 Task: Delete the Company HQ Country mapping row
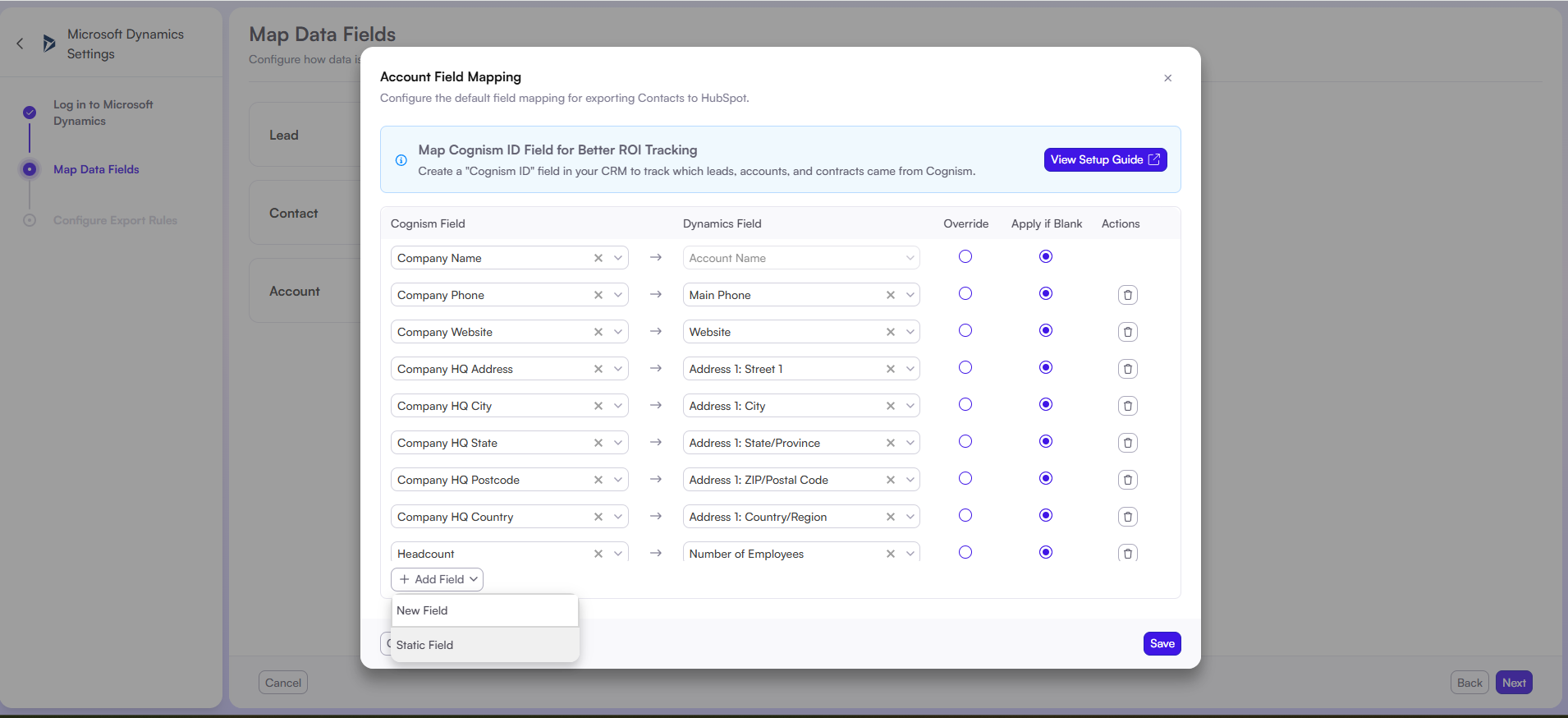point(1127,517)
